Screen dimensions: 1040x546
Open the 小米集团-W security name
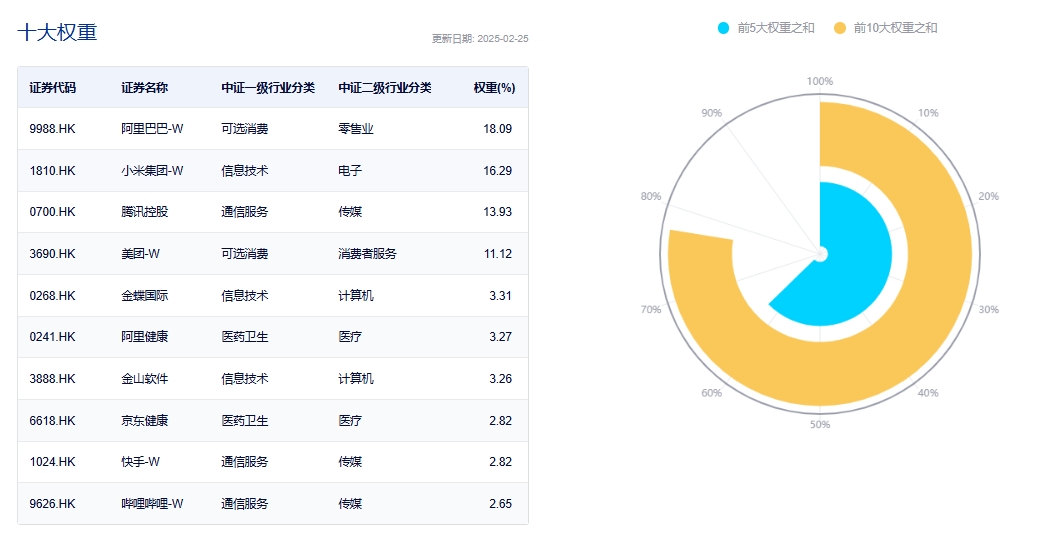(152, 171)
